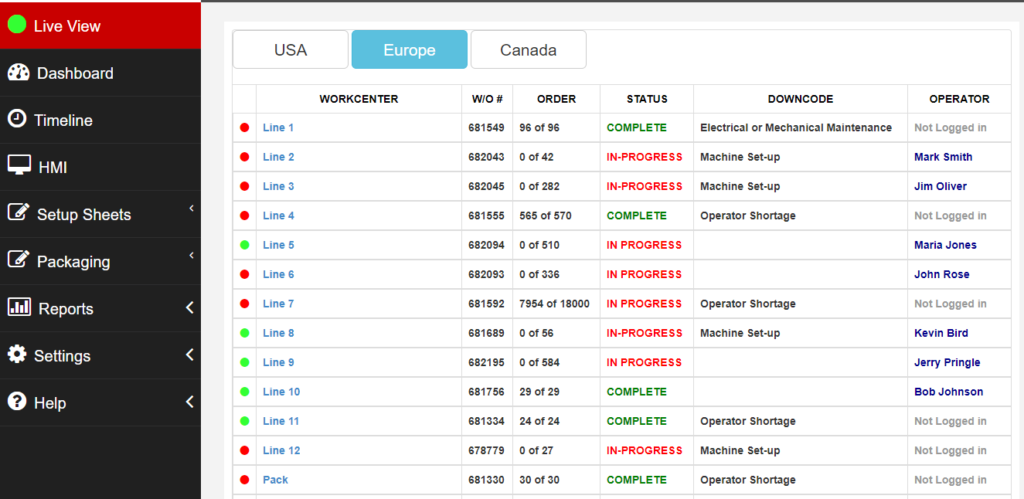Open the Pack workcenter link

point(275,479)
